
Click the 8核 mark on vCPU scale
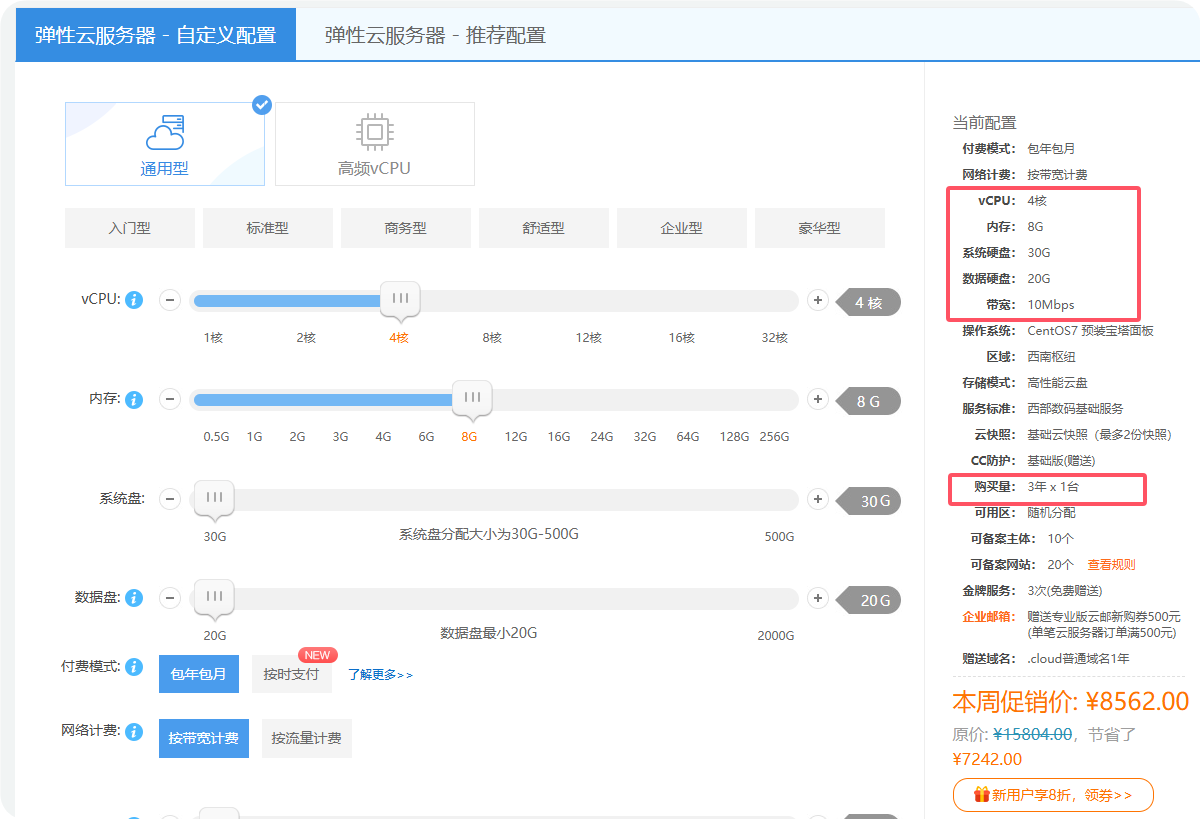[x=492, y=338]
